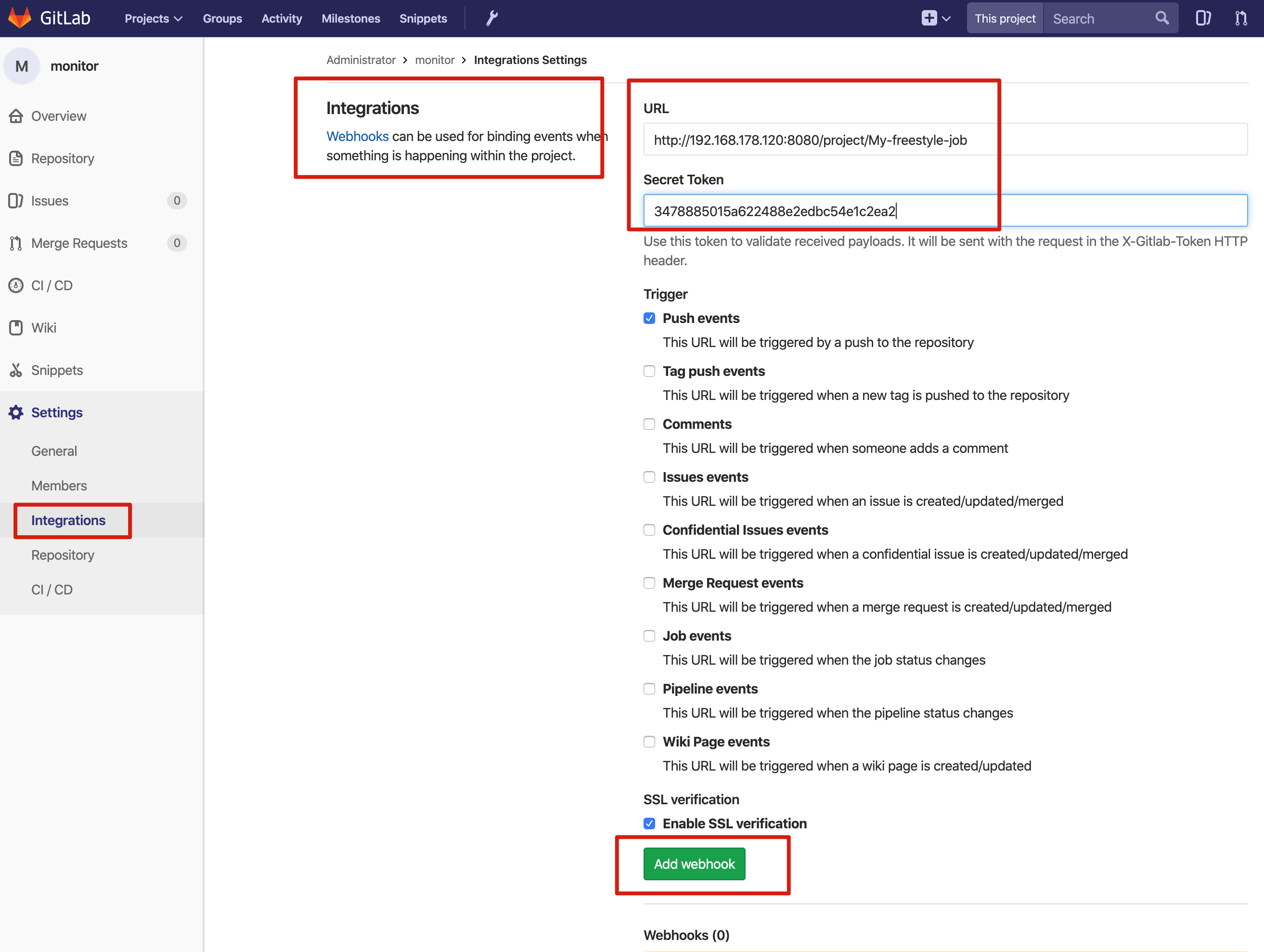Viewport: 1264px width, 952px height.
Task: Open Snippets in the top navigation
Action: click(x=424, y=18)
